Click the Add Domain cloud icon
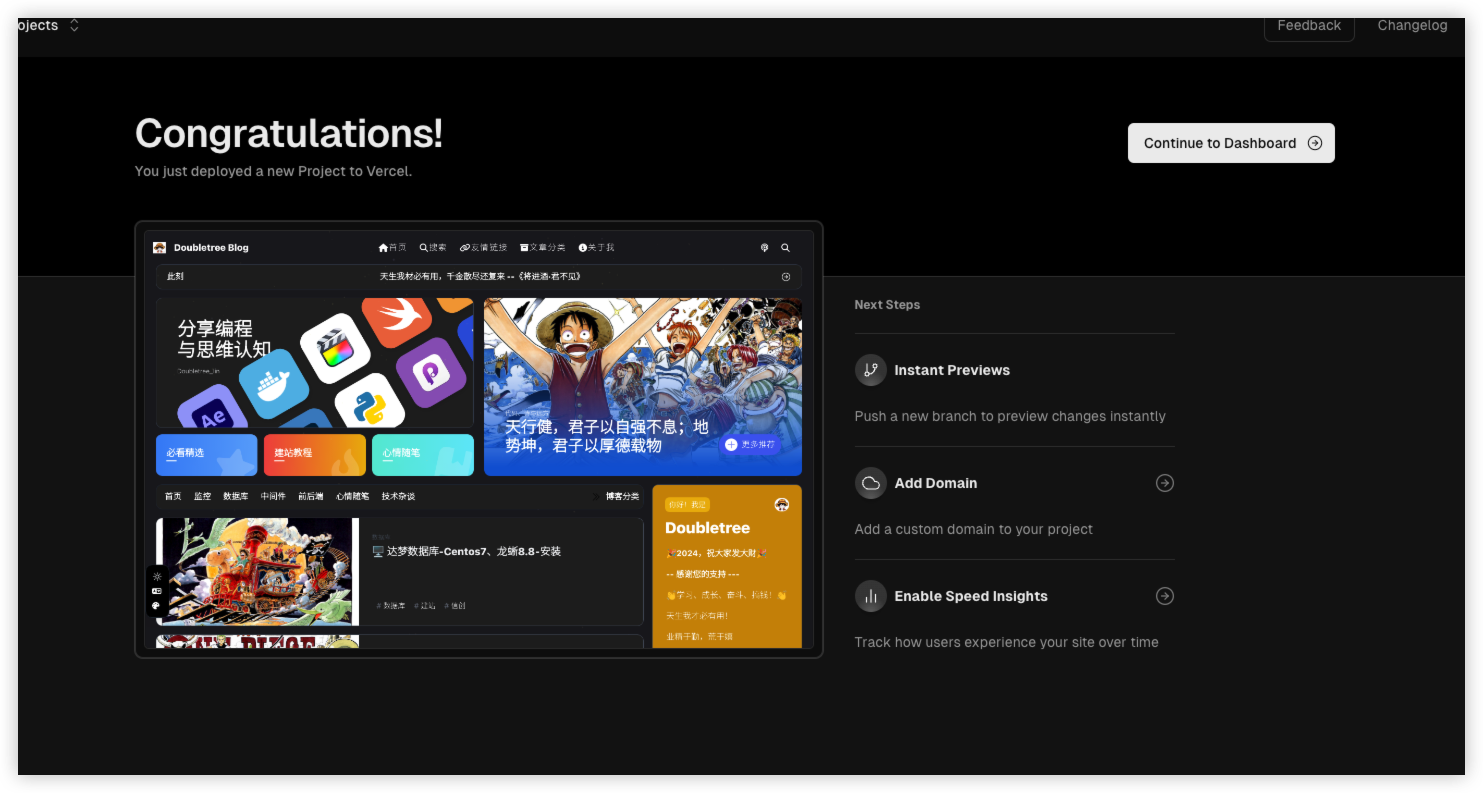 click(871, 483)
